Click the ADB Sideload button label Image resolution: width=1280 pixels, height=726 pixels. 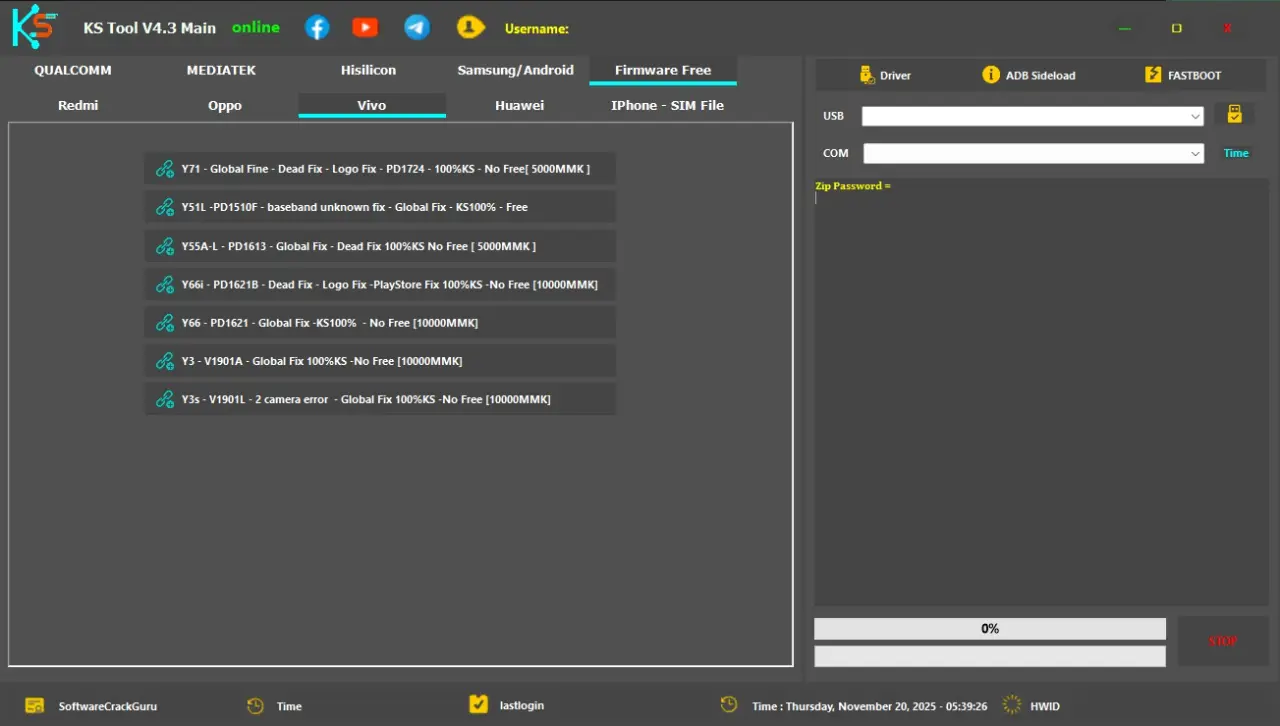(1041, 76)
